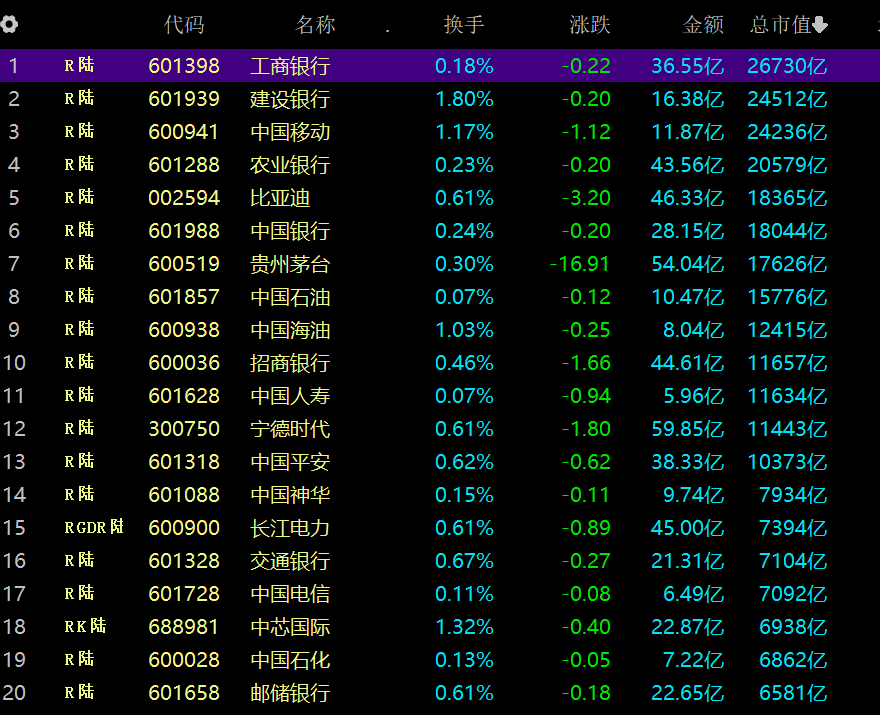Select the 长江电力 stock name
The width and height of the screenshot is (880, 715).
tap(290, 528)
